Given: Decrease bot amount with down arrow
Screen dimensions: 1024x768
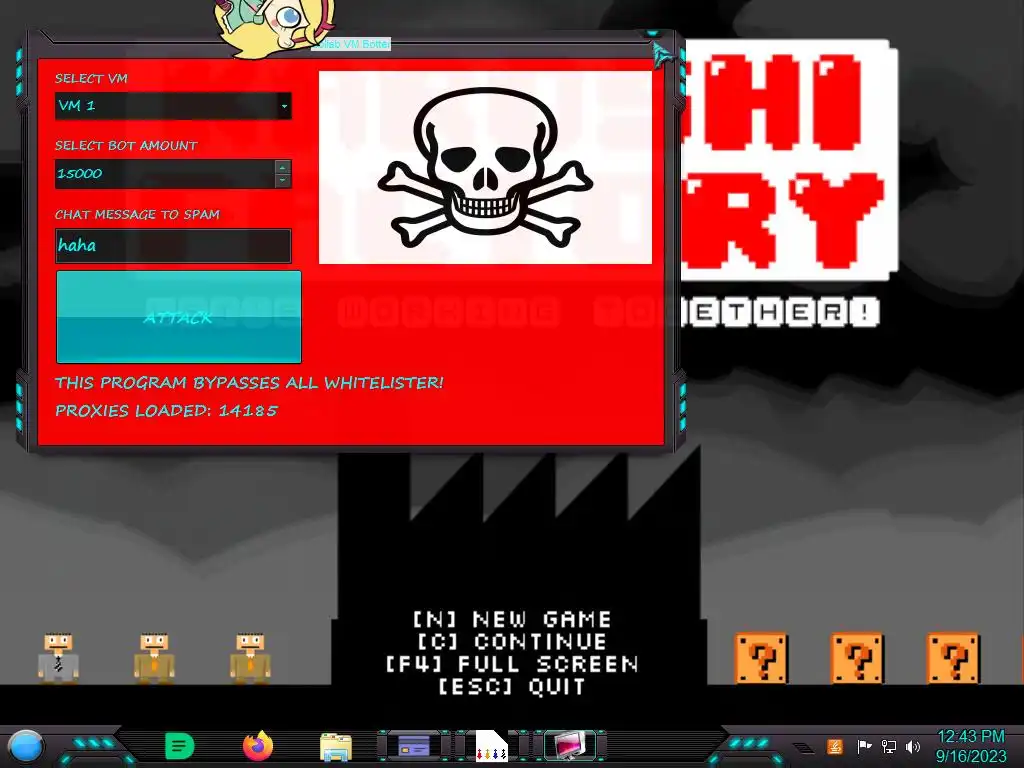Looking at the screenshot, I should point(282,180).
